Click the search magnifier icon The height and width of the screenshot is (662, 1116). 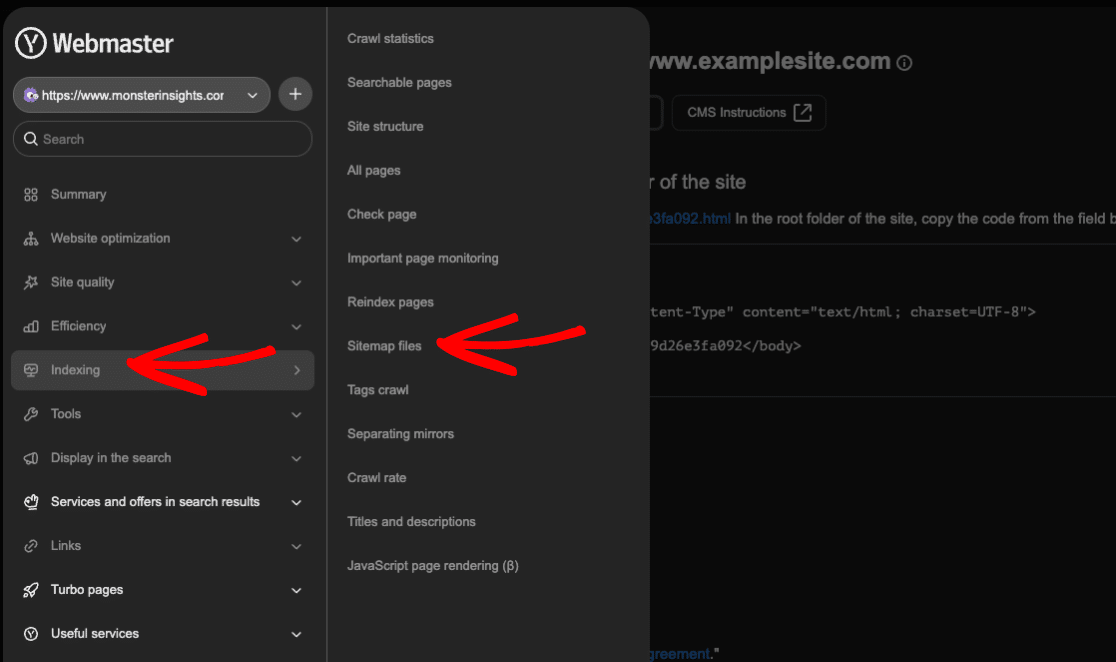(x=31, y=138)
